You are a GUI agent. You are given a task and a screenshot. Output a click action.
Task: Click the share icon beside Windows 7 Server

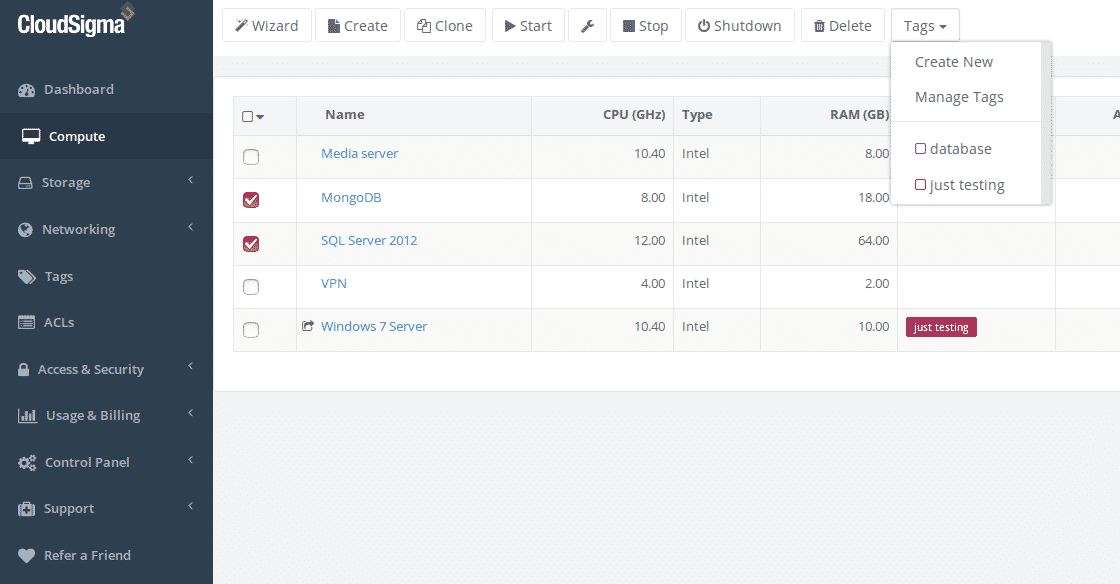tap(308, 326)
